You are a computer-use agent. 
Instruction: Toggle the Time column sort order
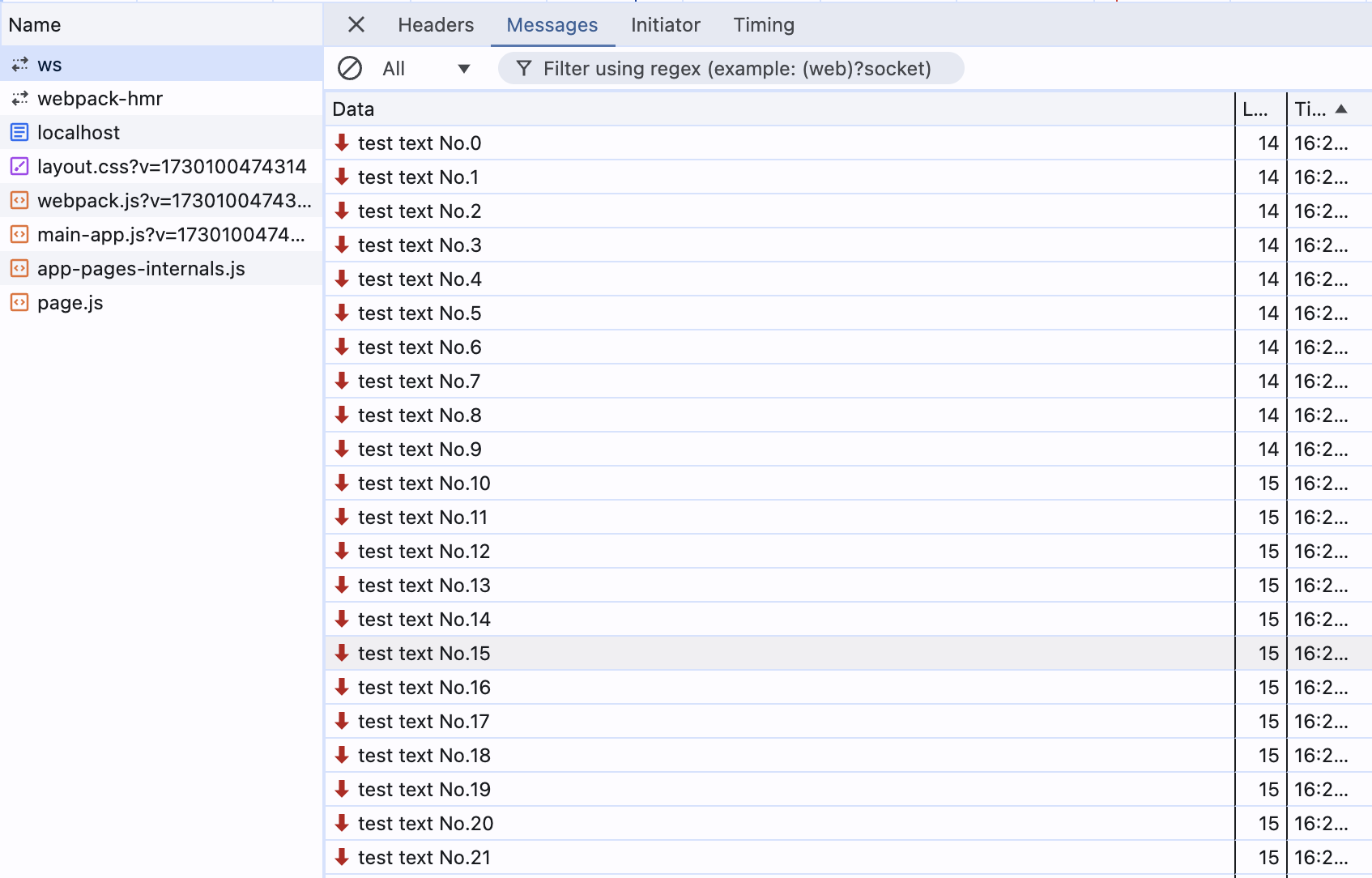click(x=1320, y=108)
